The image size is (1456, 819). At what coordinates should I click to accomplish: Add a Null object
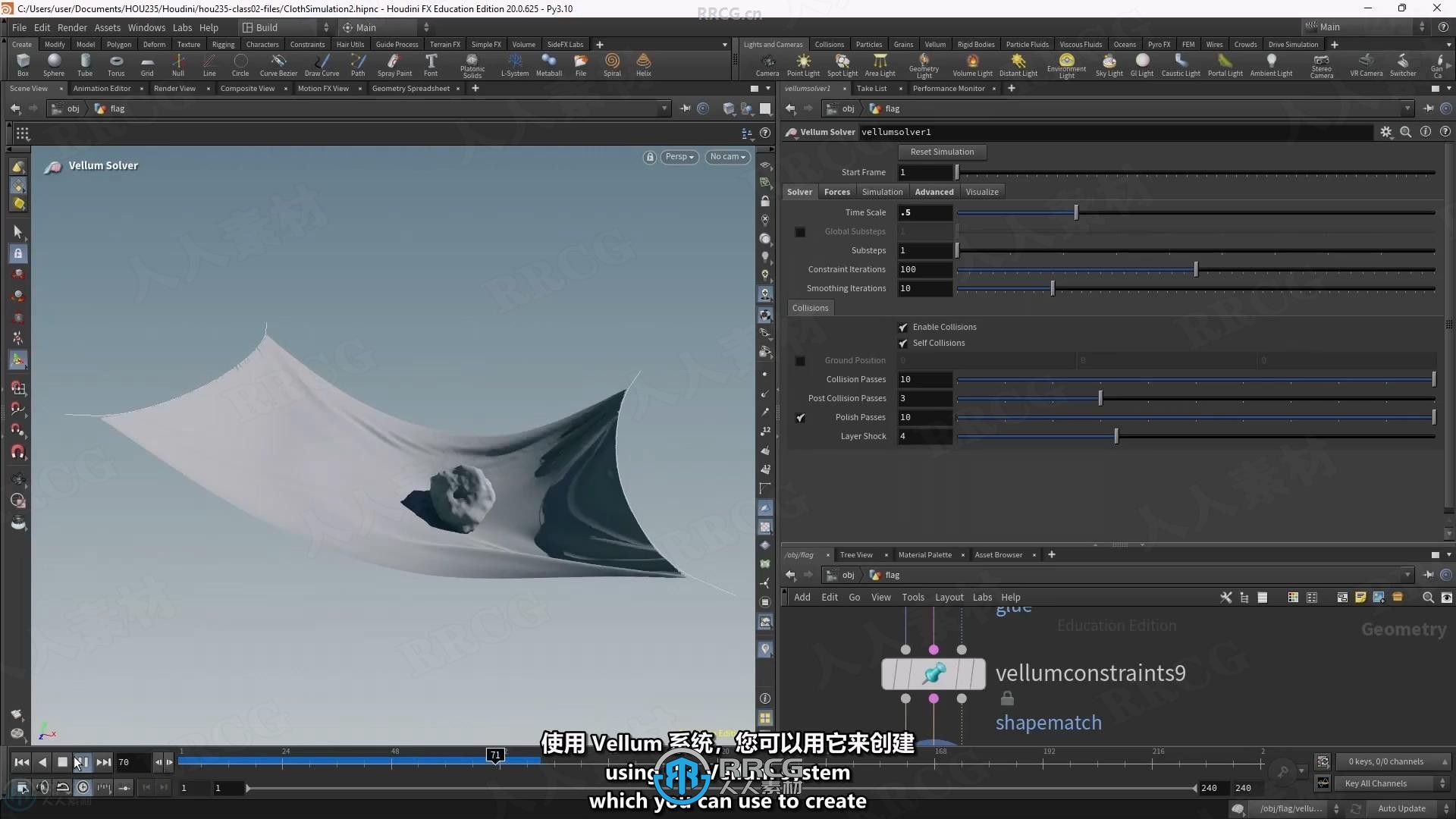click(x=178, y=65)
